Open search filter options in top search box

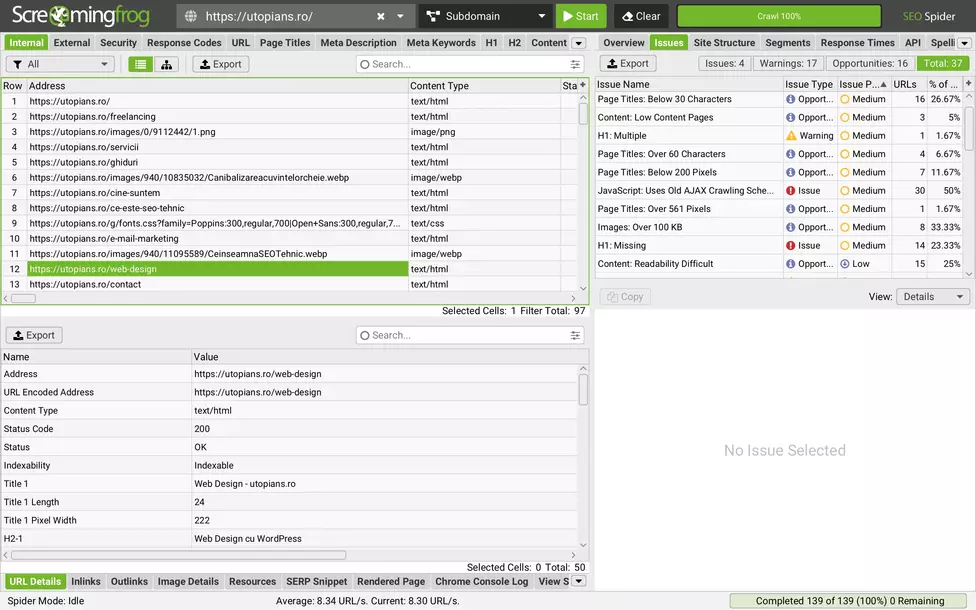(x=575, y=64)
